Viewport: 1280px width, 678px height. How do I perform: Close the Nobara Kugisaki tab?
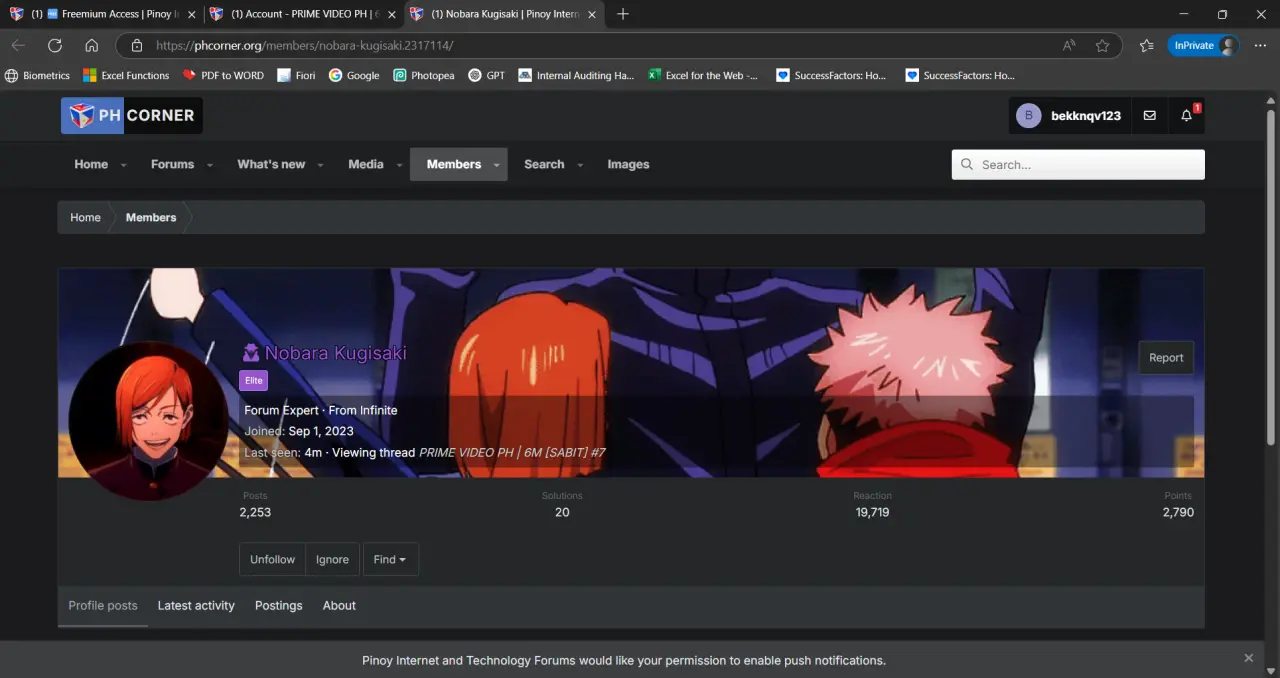[x=592, y=15]
